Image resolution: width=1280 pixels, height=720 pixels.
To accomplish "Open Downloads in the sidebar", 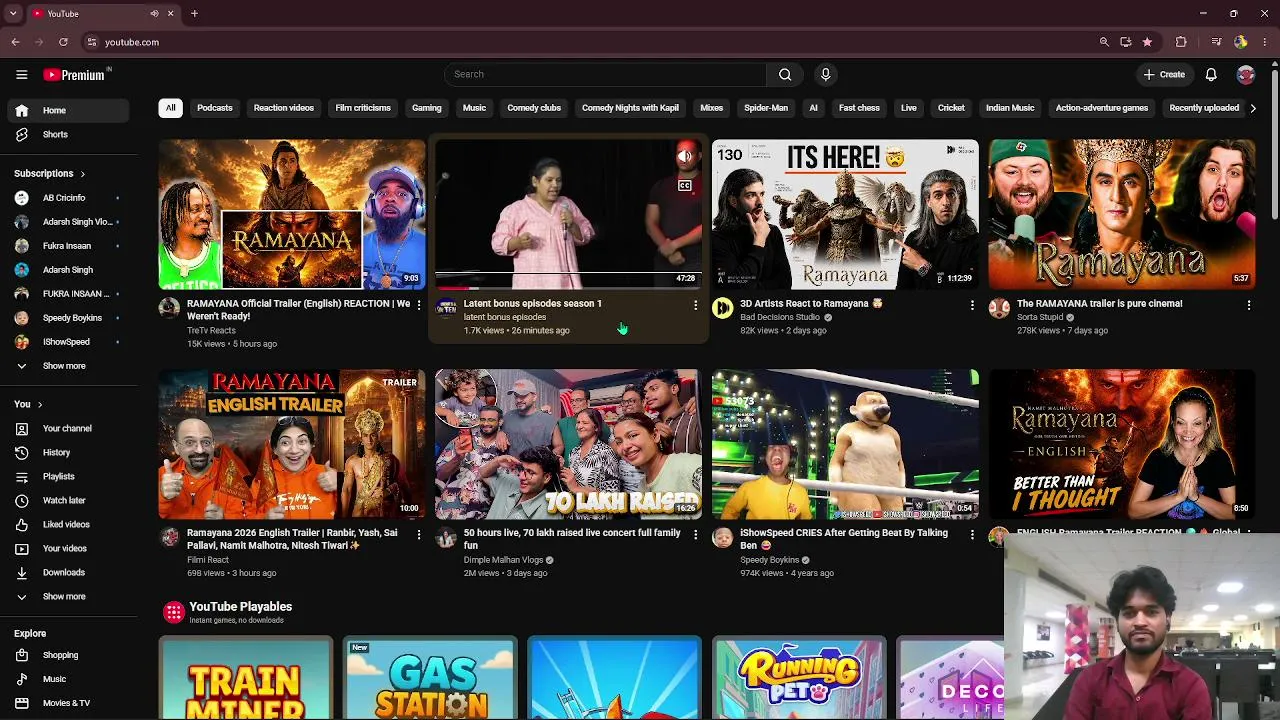I will (x=68, y=572).
